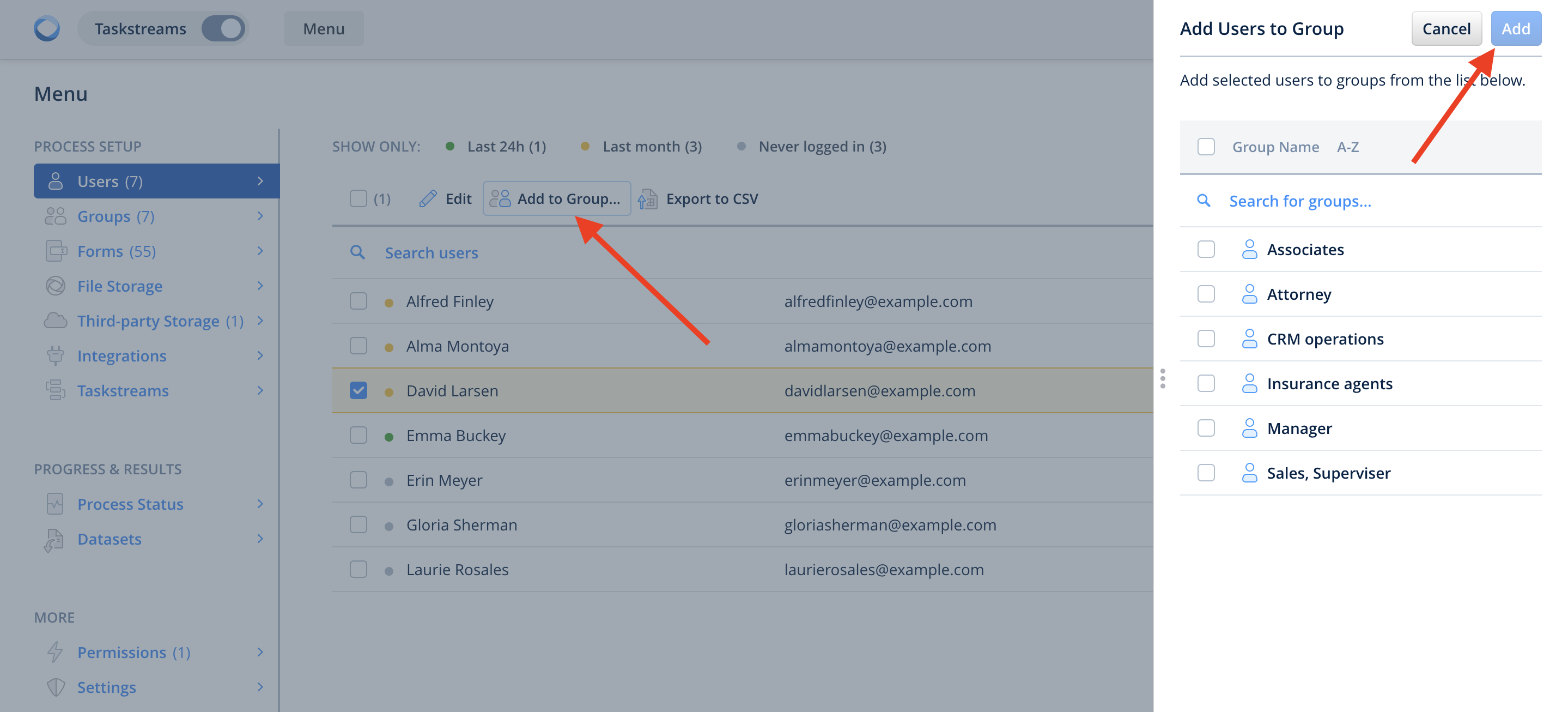The width and height of the screenshot is (1568, 712).
Task: Click the Search users magnifier icon
Action: point(357,252)
